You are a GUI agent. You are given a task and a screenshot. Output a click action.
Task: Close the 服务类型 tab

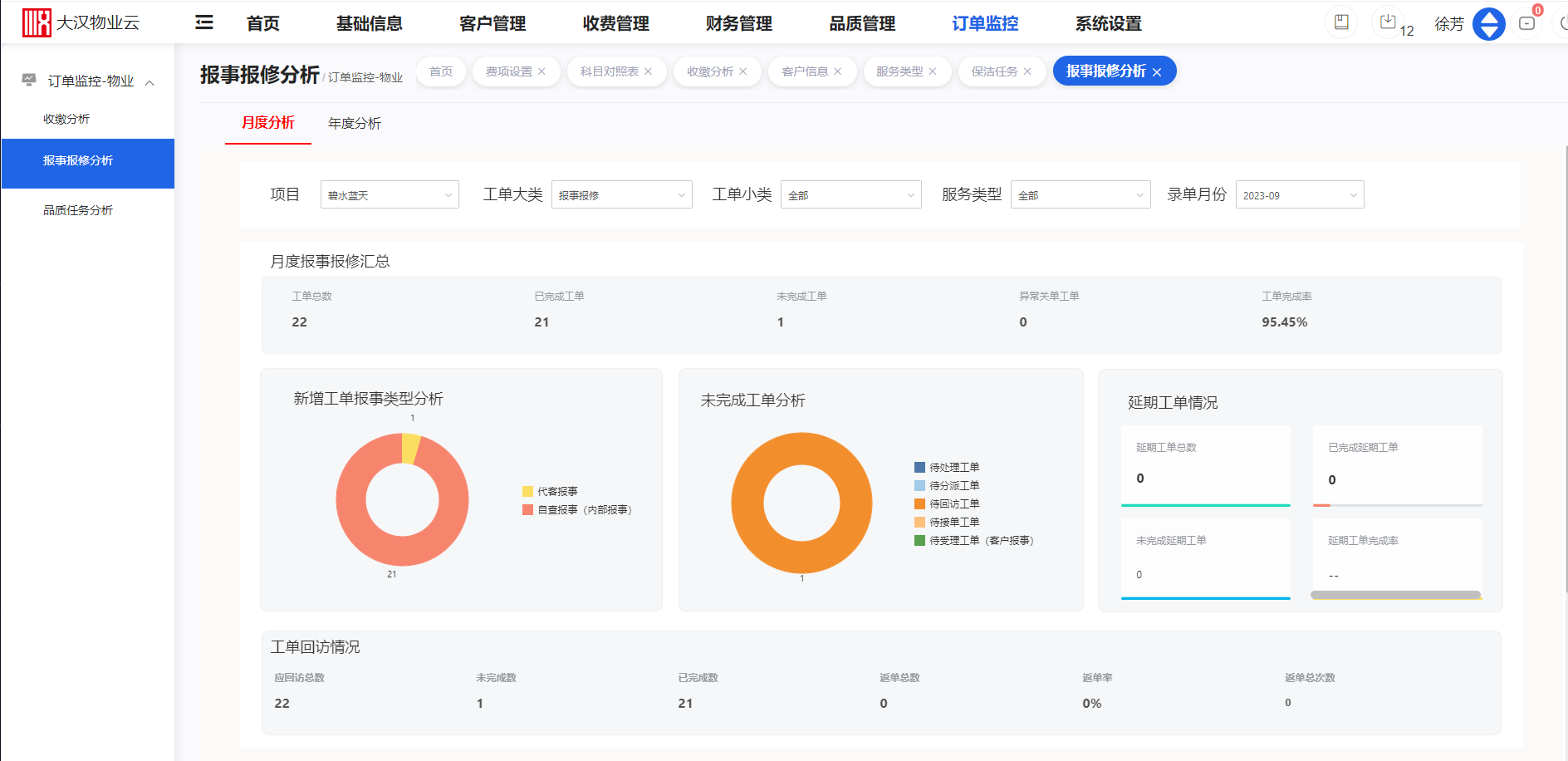pyautogui.click(x=932, y=71)
